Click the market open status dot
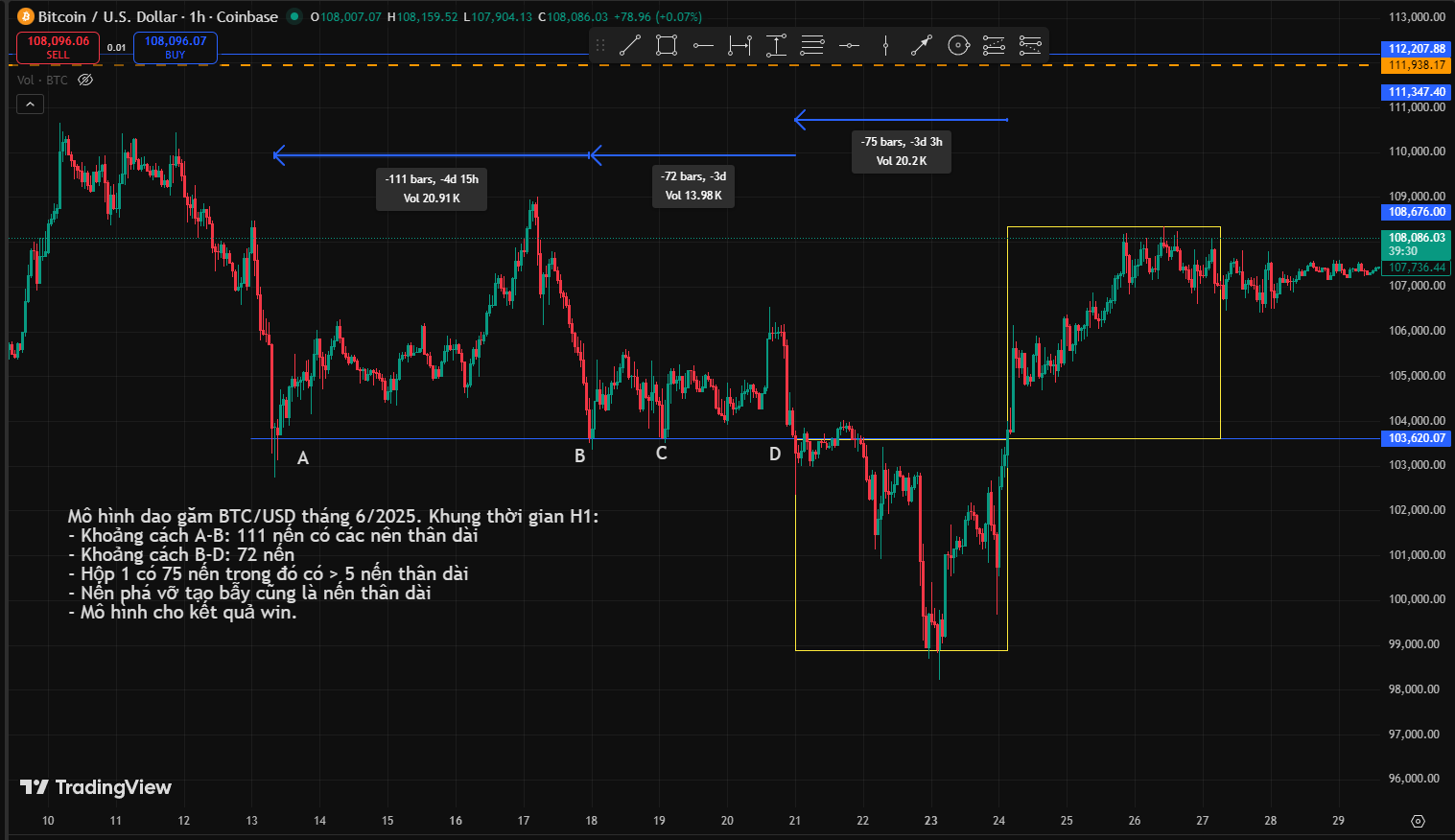The image size is (1455, 840). click(x=294, y=16)
